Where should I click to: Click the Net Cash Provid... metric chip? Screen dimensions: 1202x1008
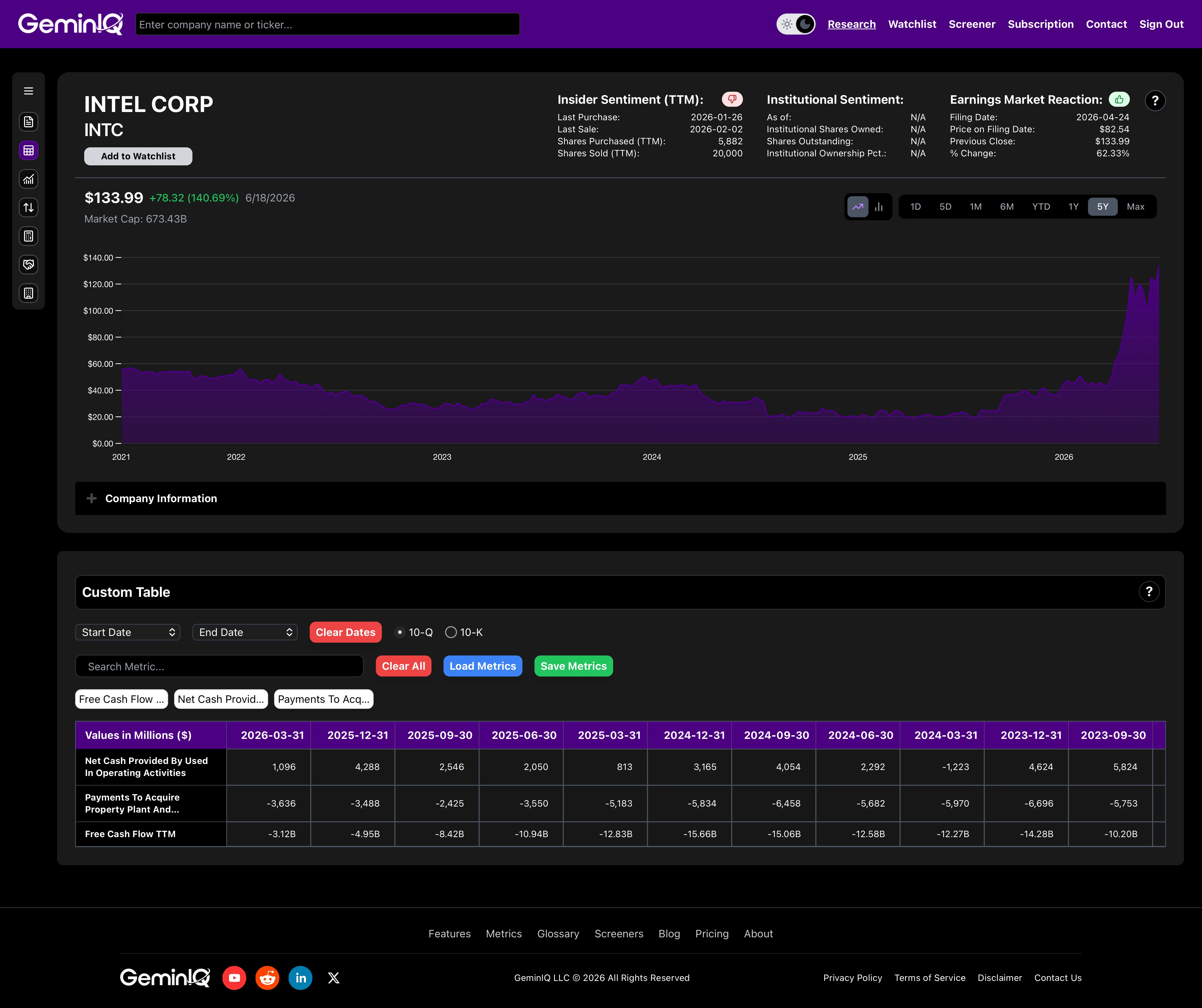click(x=221, y=699)
